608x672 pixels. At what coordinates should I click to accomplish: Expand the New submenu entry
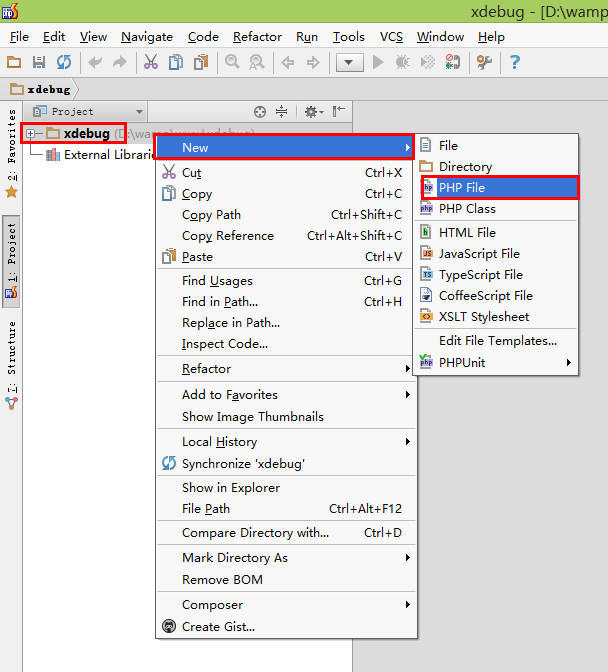(285, 147)
